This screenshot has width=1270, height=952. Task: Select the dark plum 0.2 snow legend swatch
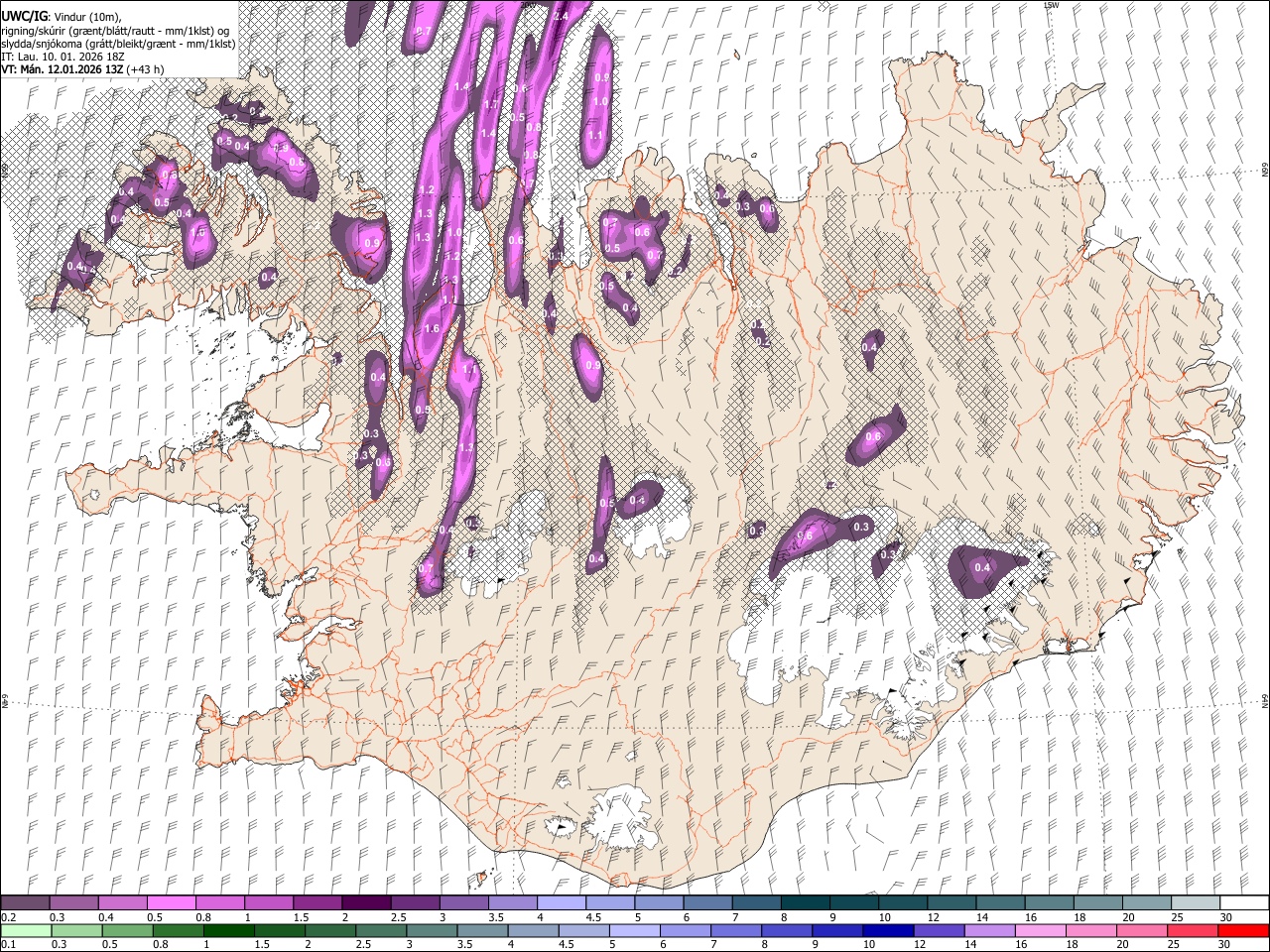(25, 902)
